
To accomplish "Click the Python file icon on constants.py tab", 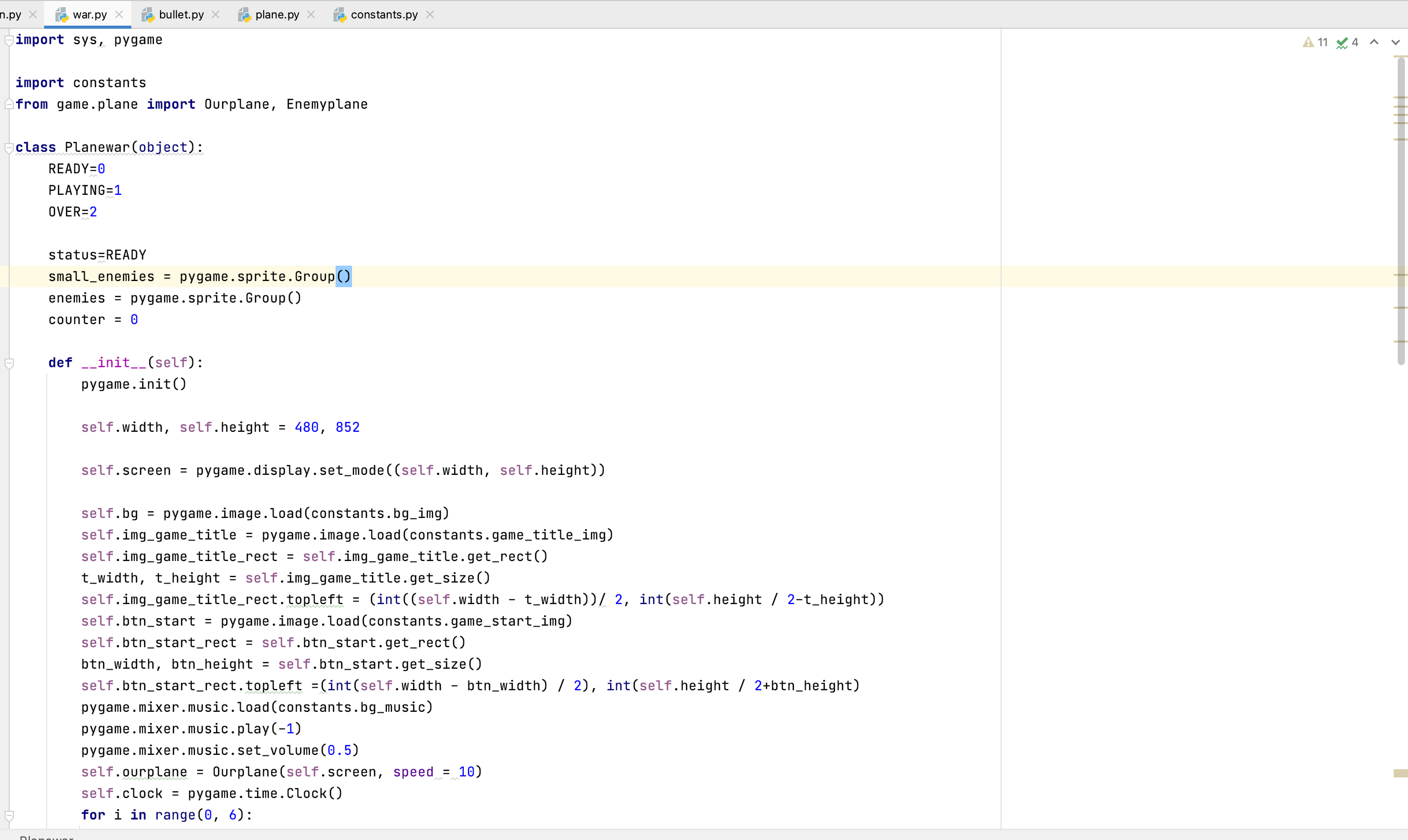I will tap(340, 15).
